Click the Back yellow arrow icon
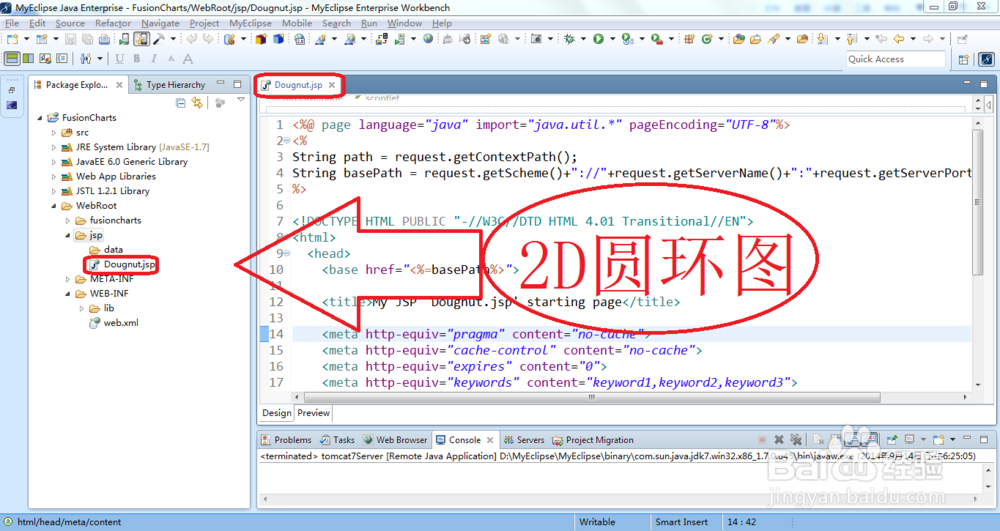 pyautogui.click(x=899, y=39)
